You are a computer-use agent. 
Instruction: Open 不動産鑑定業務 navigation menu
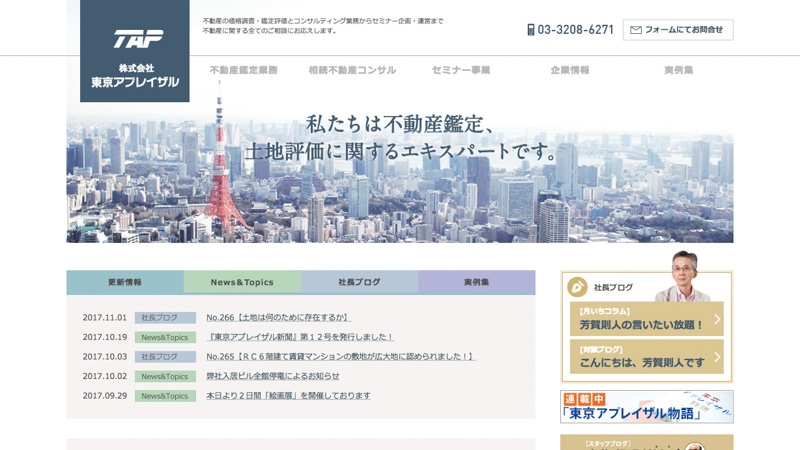(x=243, y=70)
